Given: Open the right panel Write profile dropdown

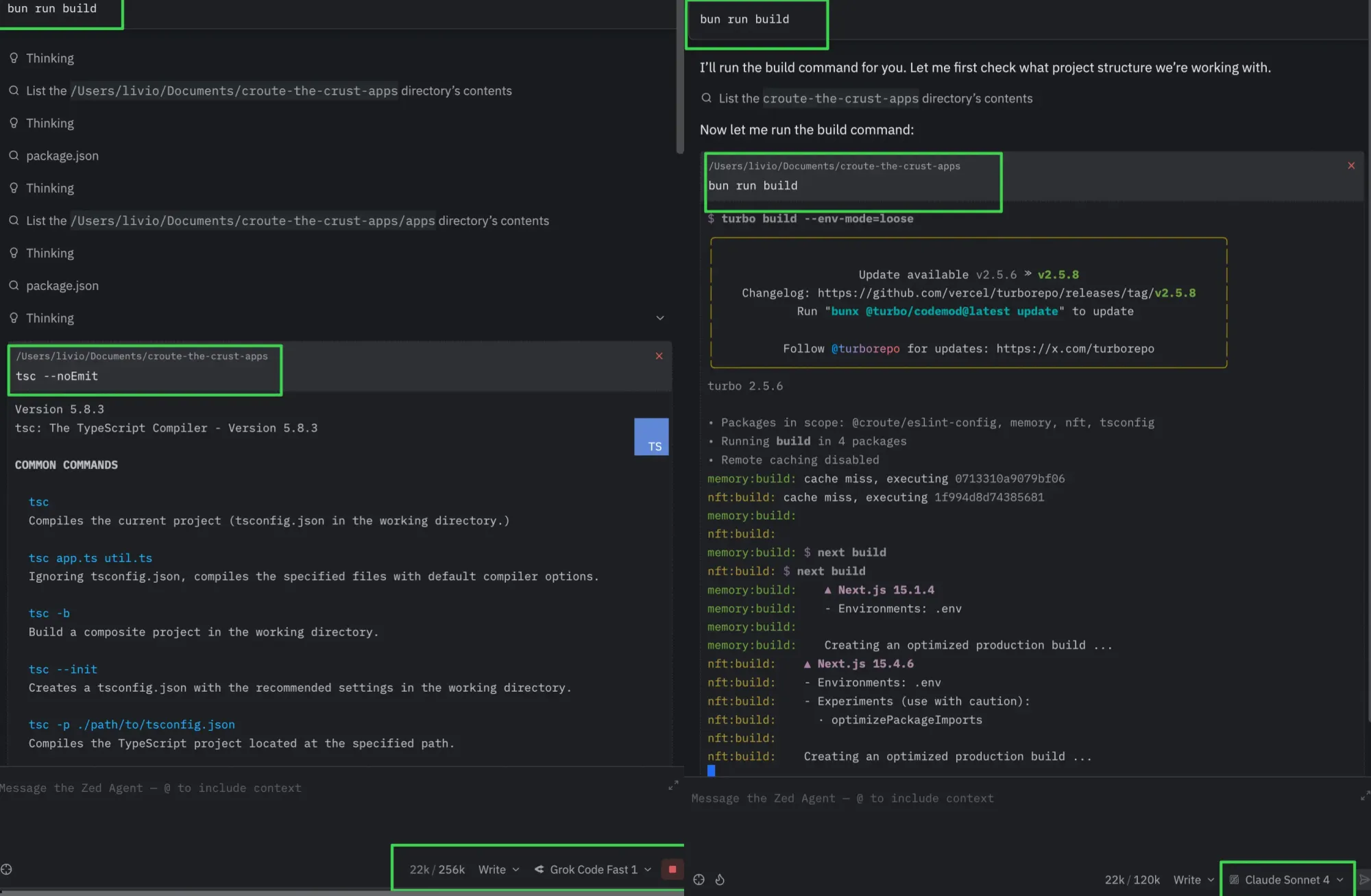Looking at the screenshot, I should pos(1193,880).
